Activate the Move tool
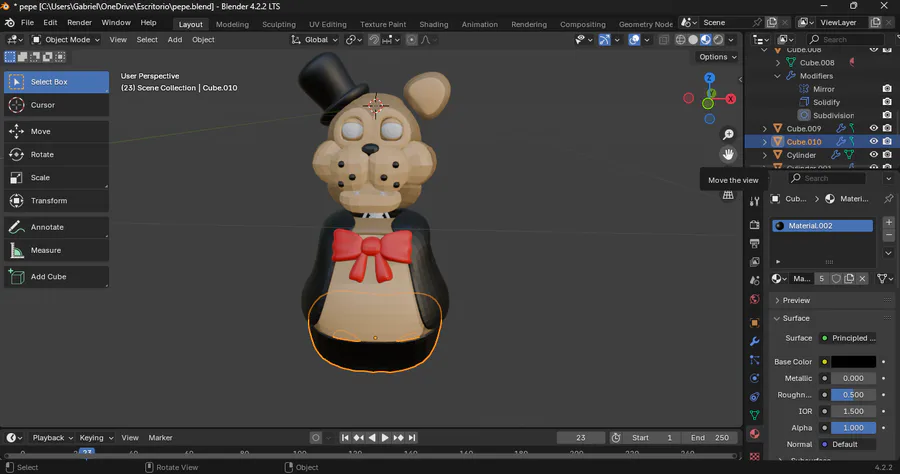The width and height of the screenshot is (900, 474). [x=56, y=131]
